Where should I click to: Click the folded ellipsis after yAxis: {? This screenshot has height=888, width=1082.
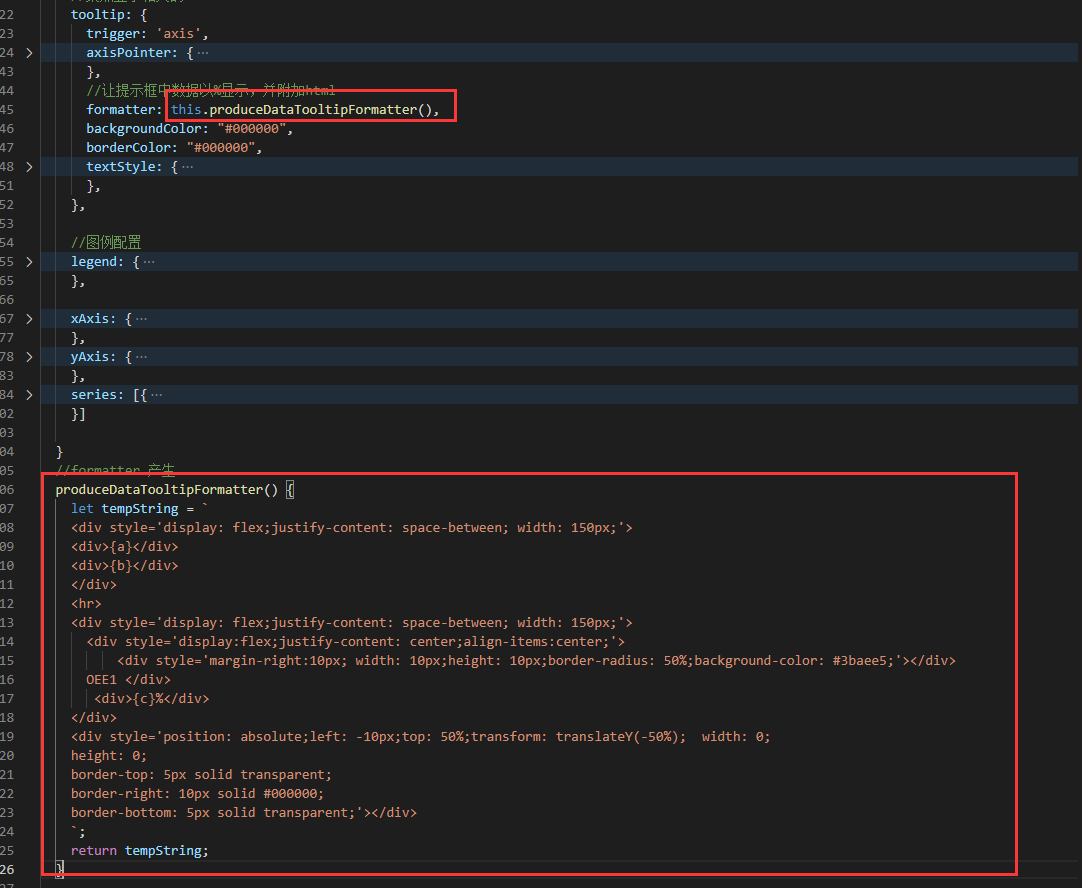[x=141, y=357]
